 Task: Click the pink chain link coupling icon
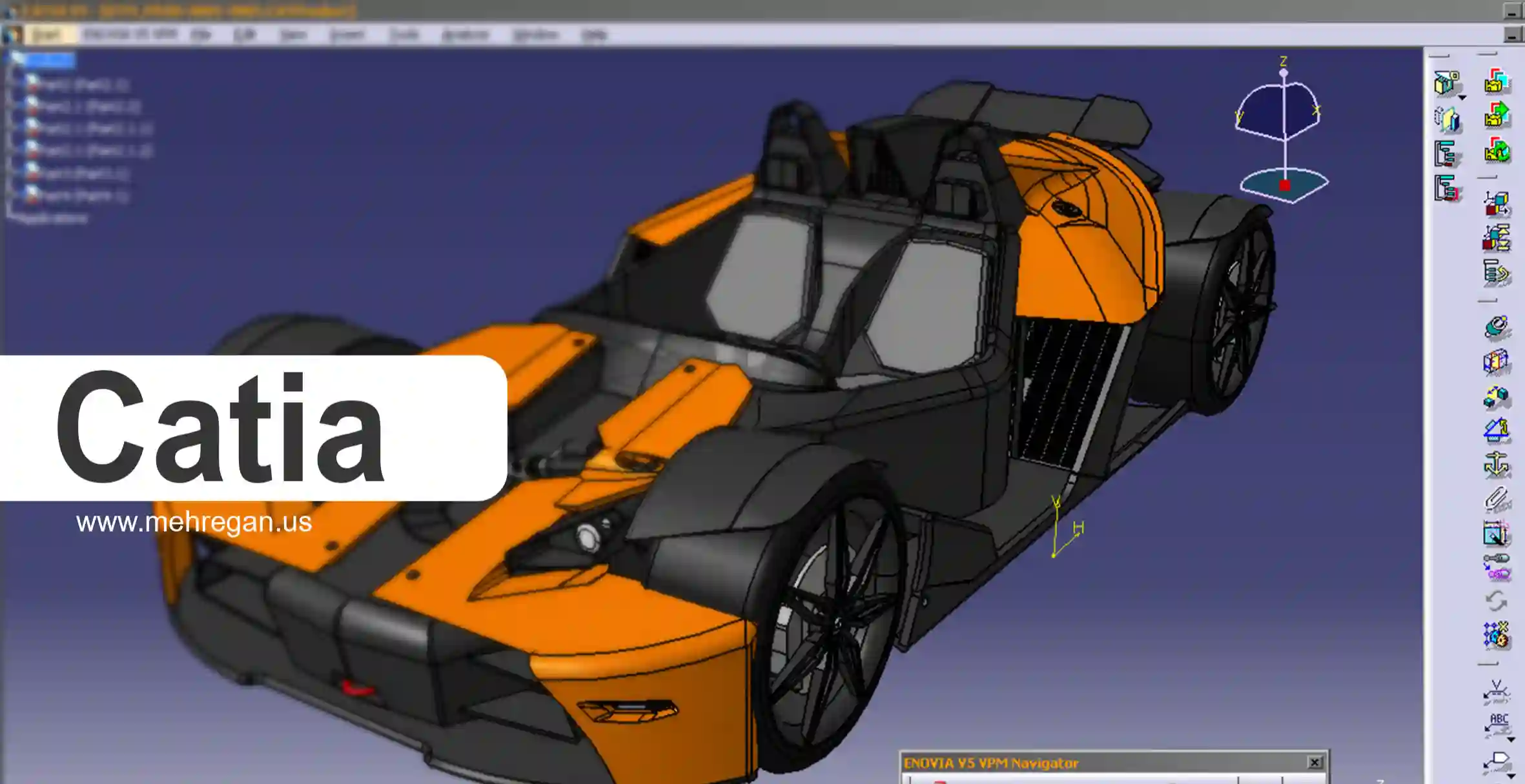pyautogui.click(x=1497, y=567)
